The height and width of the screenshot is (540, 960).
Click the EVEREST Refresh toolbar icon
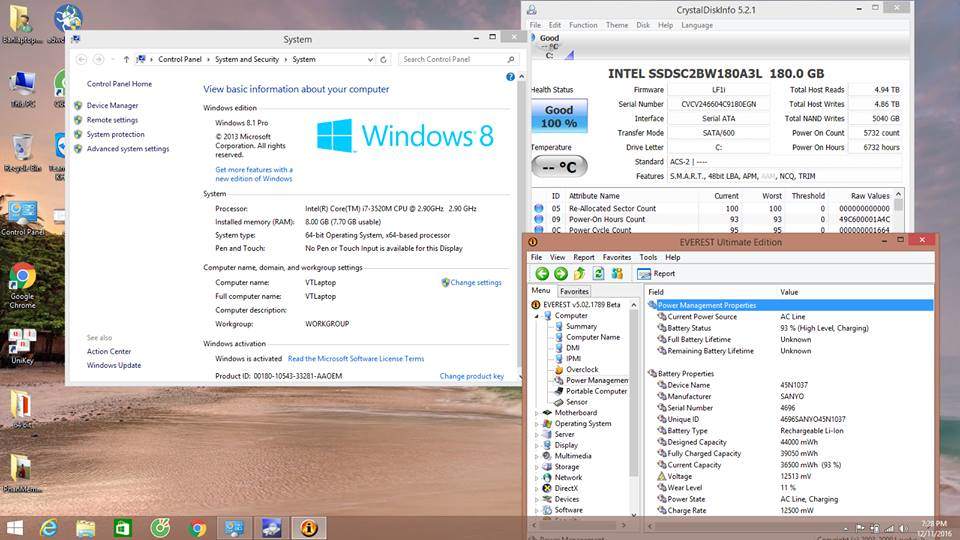pyautogui.click(x=598, y=274)
